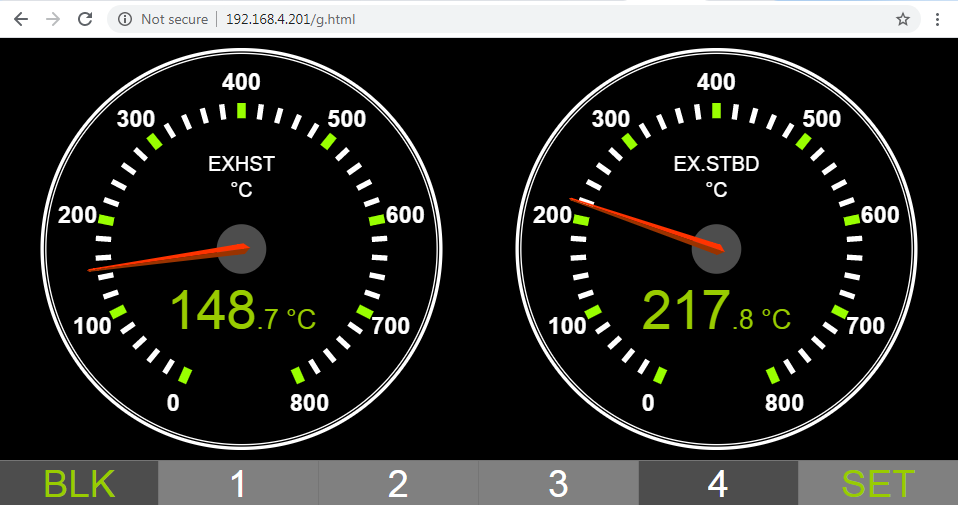Click the 600 mark on the EX.STBD gauge
This screenshot has height=505, width=958.
coord(879,215)
